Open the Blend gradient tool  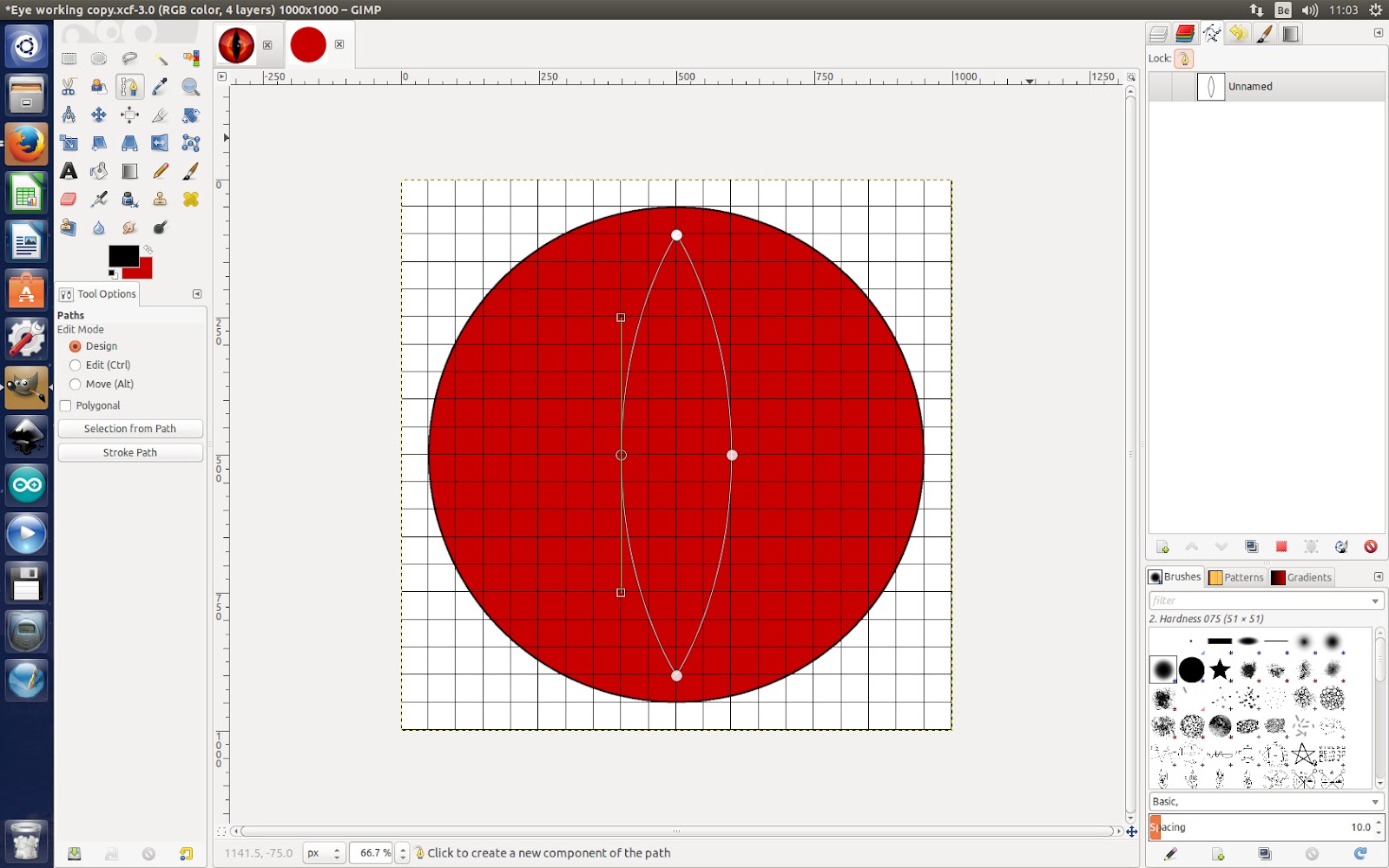(128, 171)
